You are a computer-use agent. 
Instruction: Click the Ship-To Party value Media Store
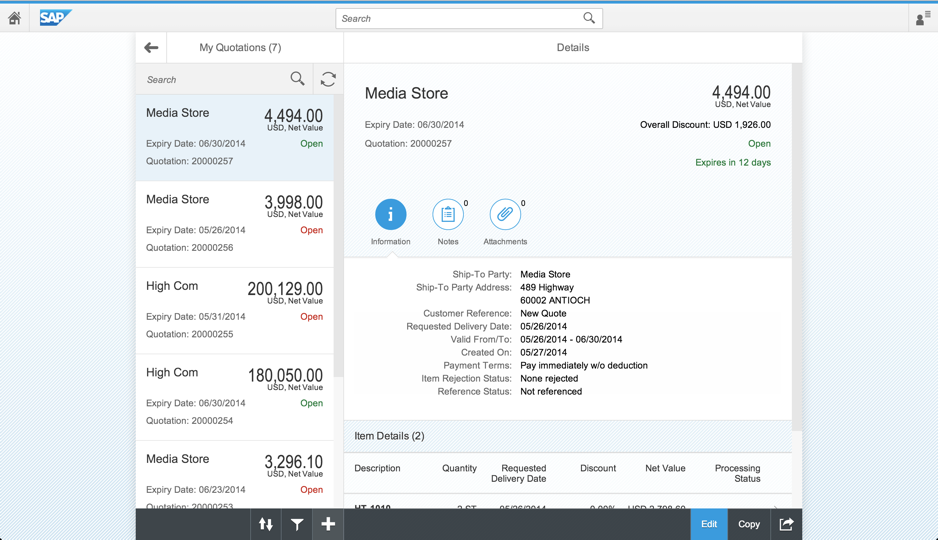click(x=545, y=274)
